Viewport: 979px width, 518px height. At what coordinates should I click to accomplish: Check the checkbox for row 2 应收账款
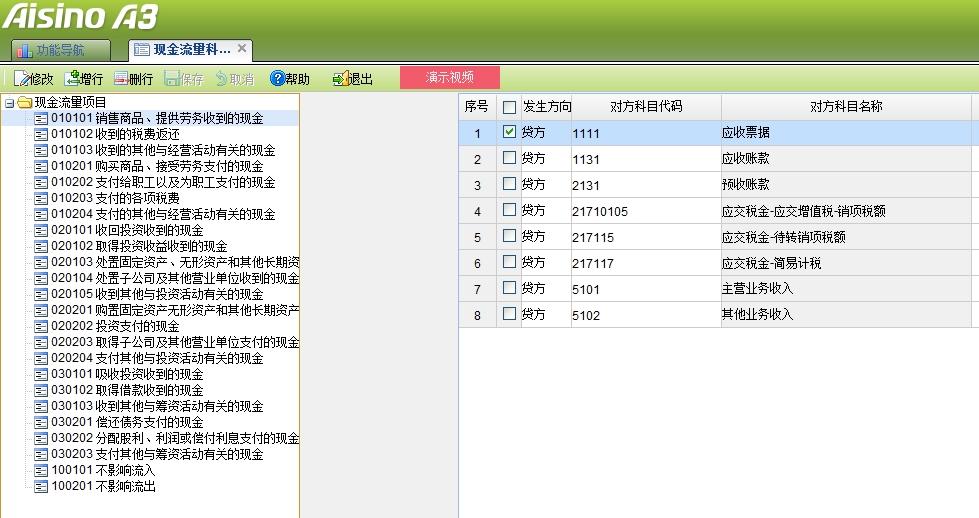[510, 158]
